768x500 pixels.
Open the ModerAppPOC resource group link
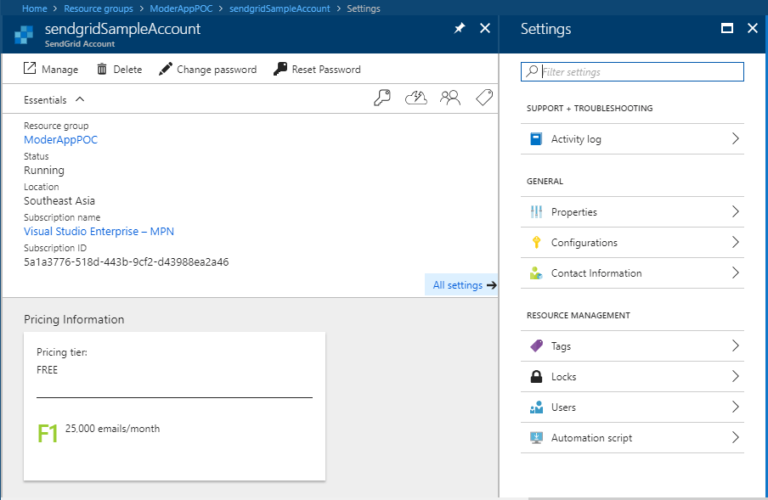[61, 140]
